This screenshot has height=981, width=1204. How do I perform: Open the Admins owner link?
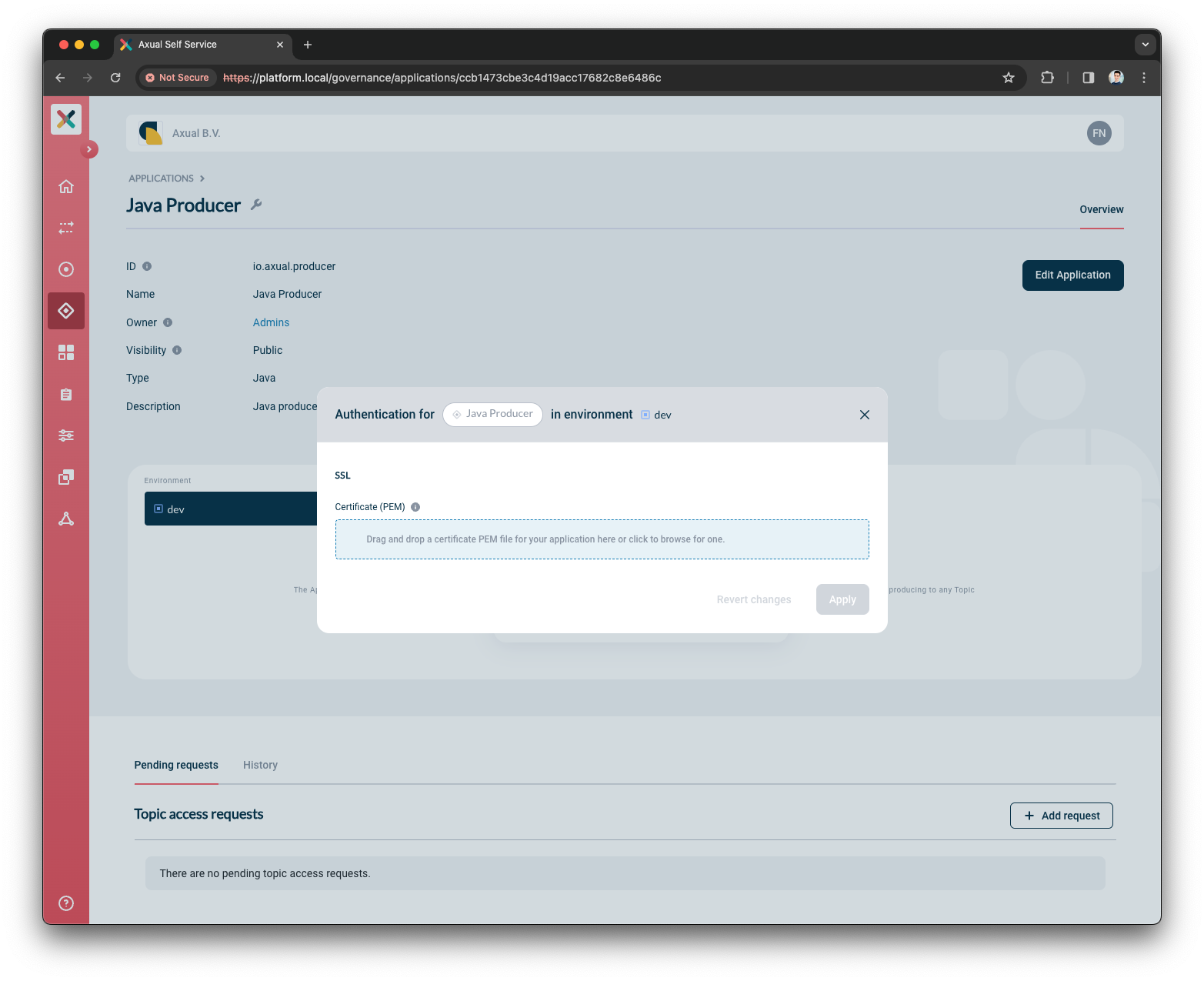[272, 322]
